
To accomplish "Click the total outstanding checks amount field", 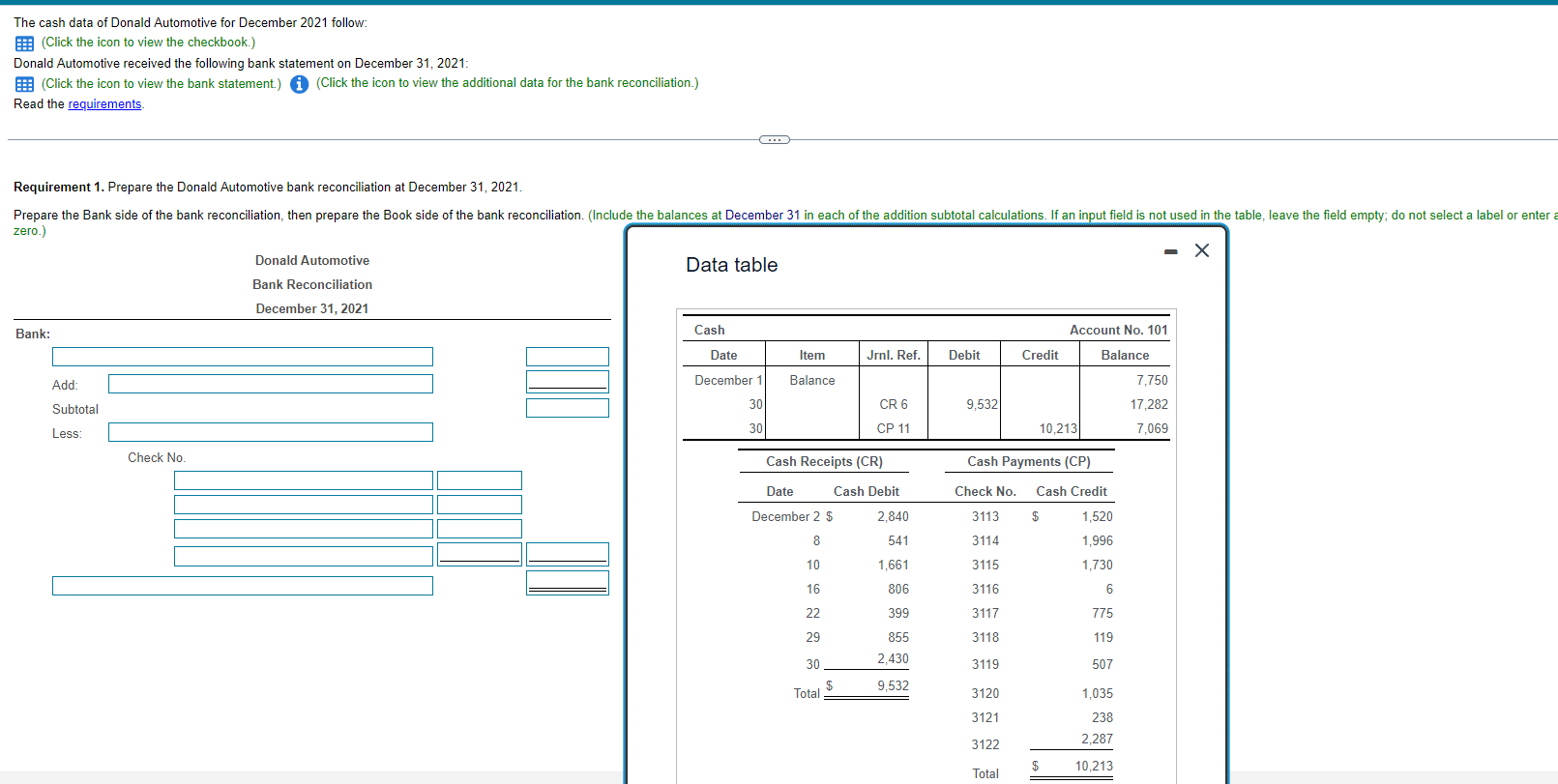I will coord(568,554).
